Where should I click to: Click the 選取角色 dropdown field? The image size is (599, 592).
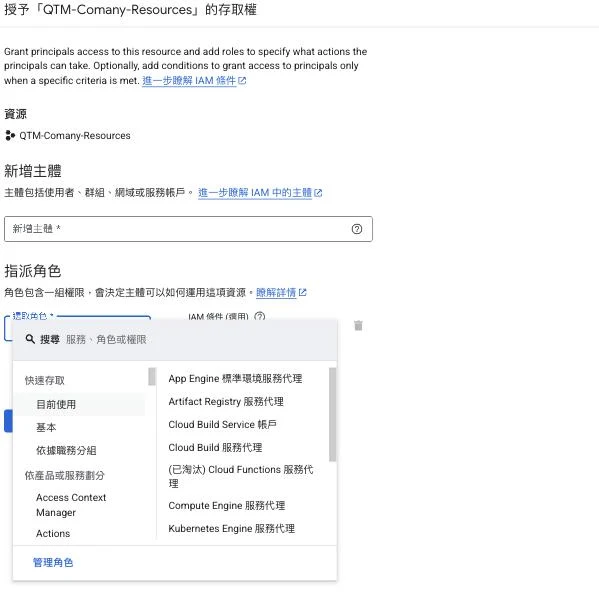point(78,317)
